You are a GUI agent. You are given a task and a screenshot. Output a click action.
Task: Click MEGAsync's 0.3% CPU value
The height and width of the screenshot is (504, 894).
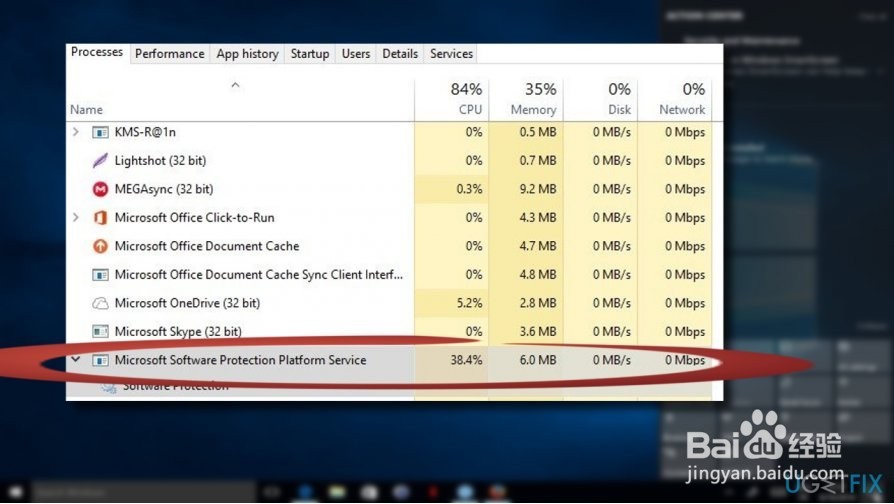pos(469,189)
